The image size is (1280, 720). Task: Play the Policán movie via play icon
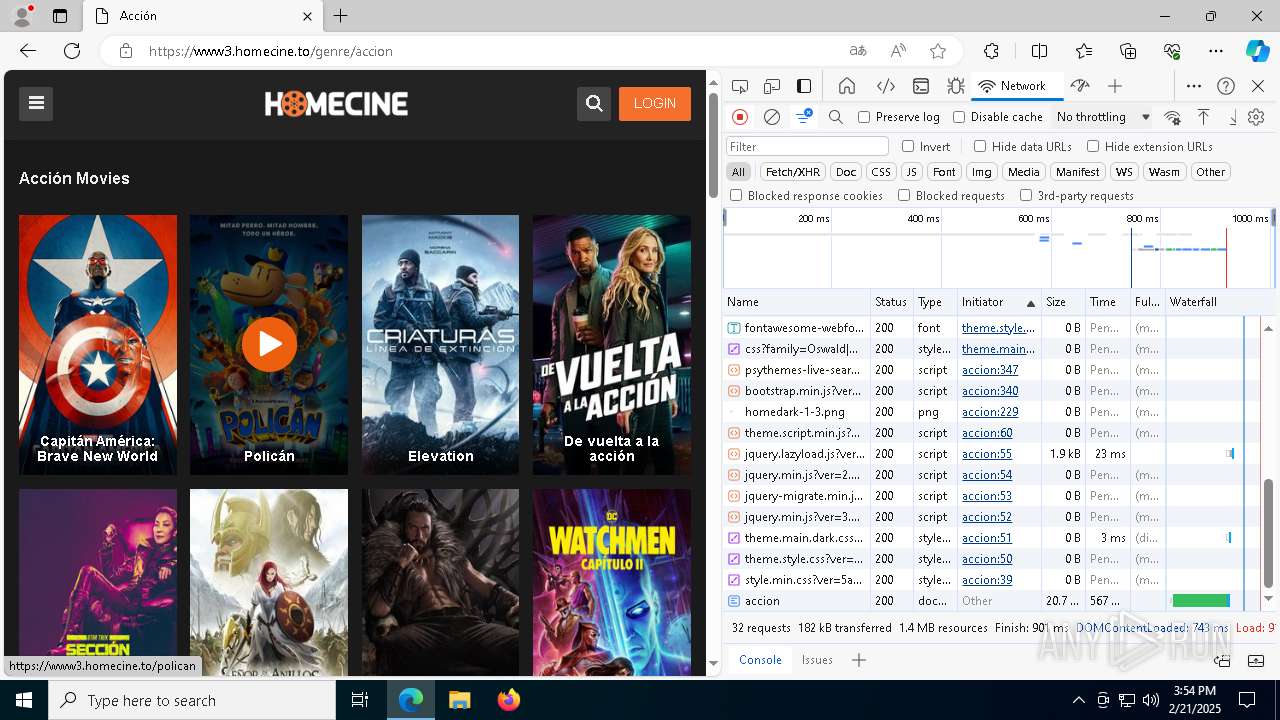point(269,344)
